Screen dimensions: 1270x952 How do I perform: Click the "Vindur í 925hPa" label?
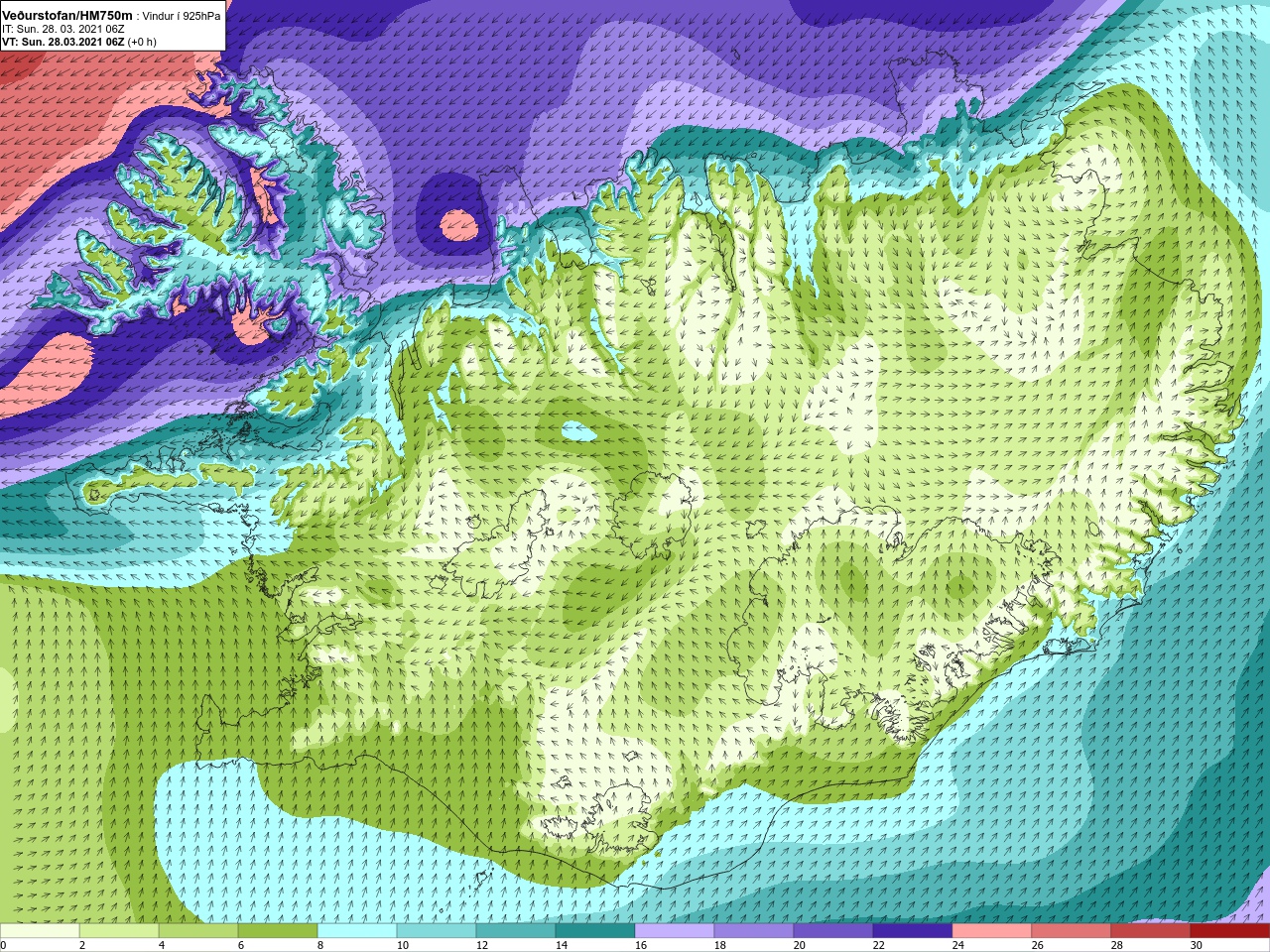[x=182, y=16]
